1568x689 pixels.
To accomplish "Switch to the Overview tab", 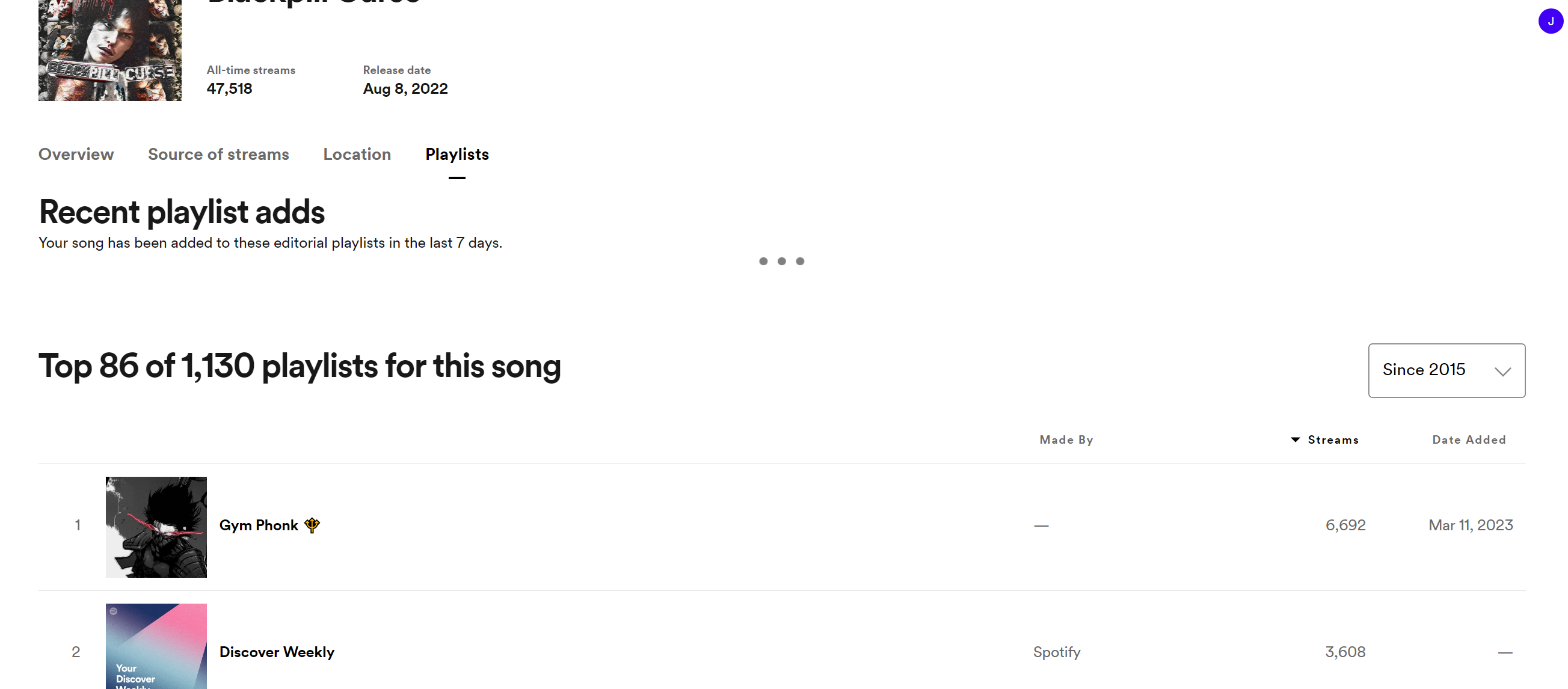I will [76, 155].
